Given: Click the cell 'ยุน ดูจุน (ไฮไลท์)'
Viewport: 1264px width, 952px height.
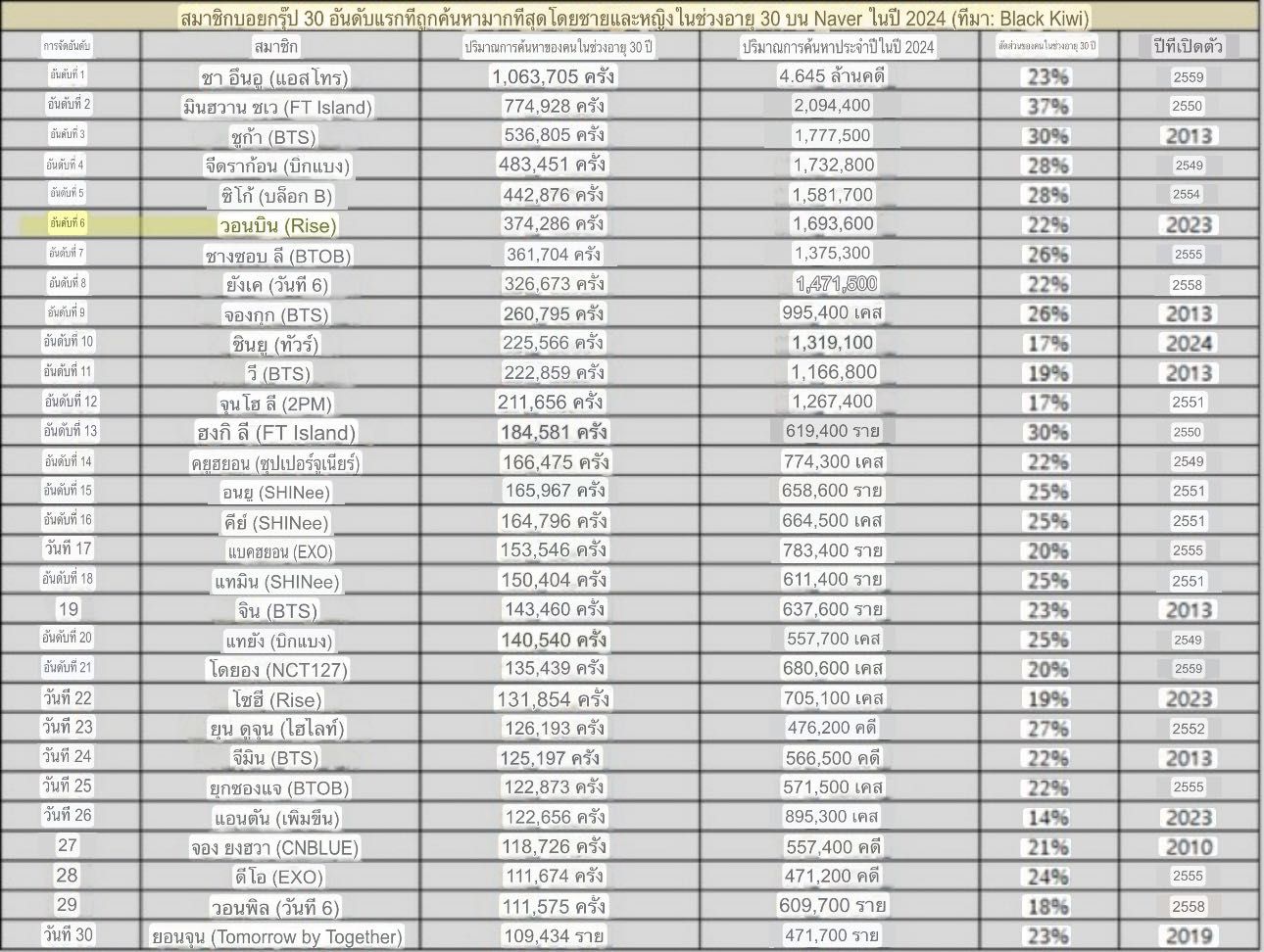Looking at the screenshot, I should 277,729.
